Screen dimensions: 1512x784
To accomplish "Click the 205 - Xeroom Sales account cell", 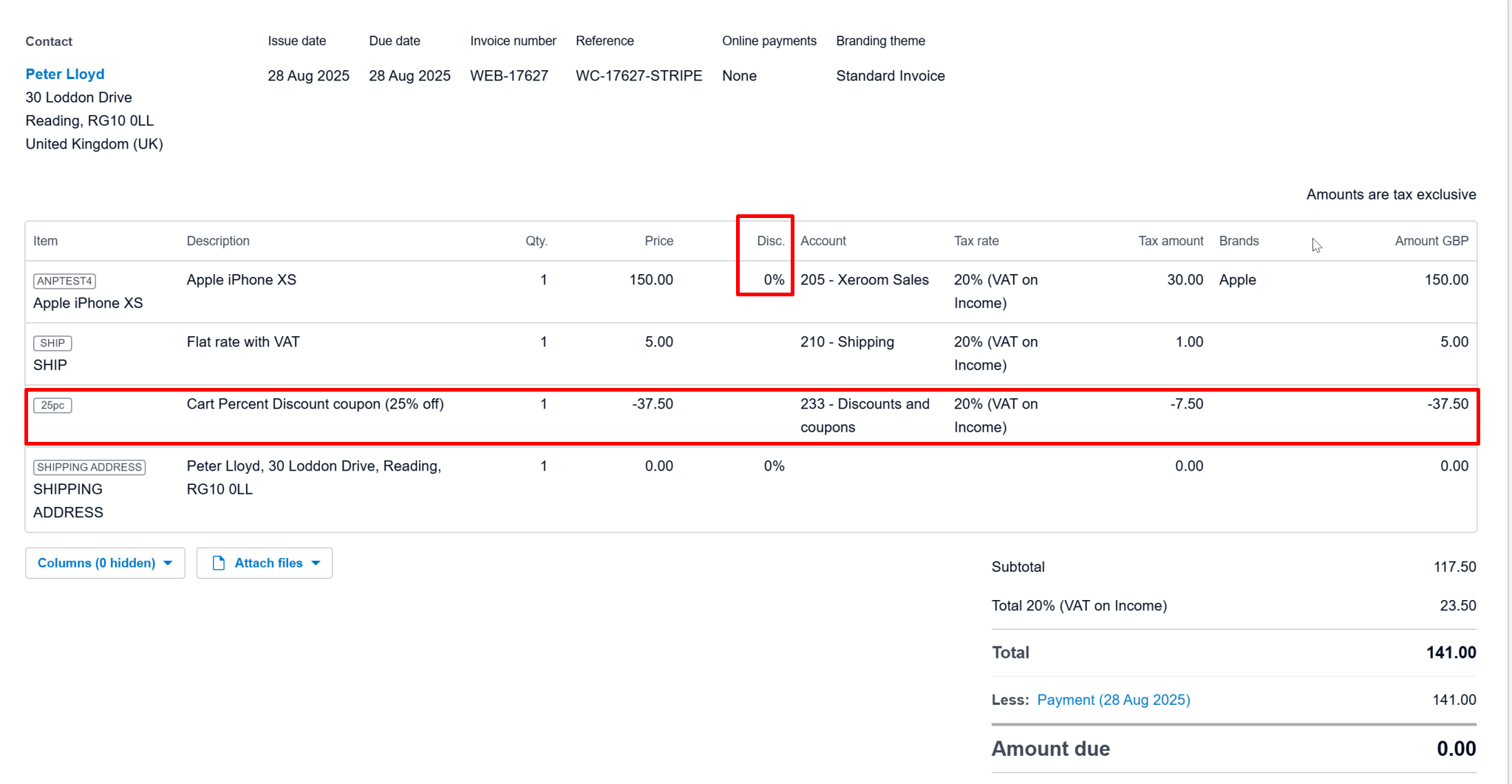I will 864,280.
